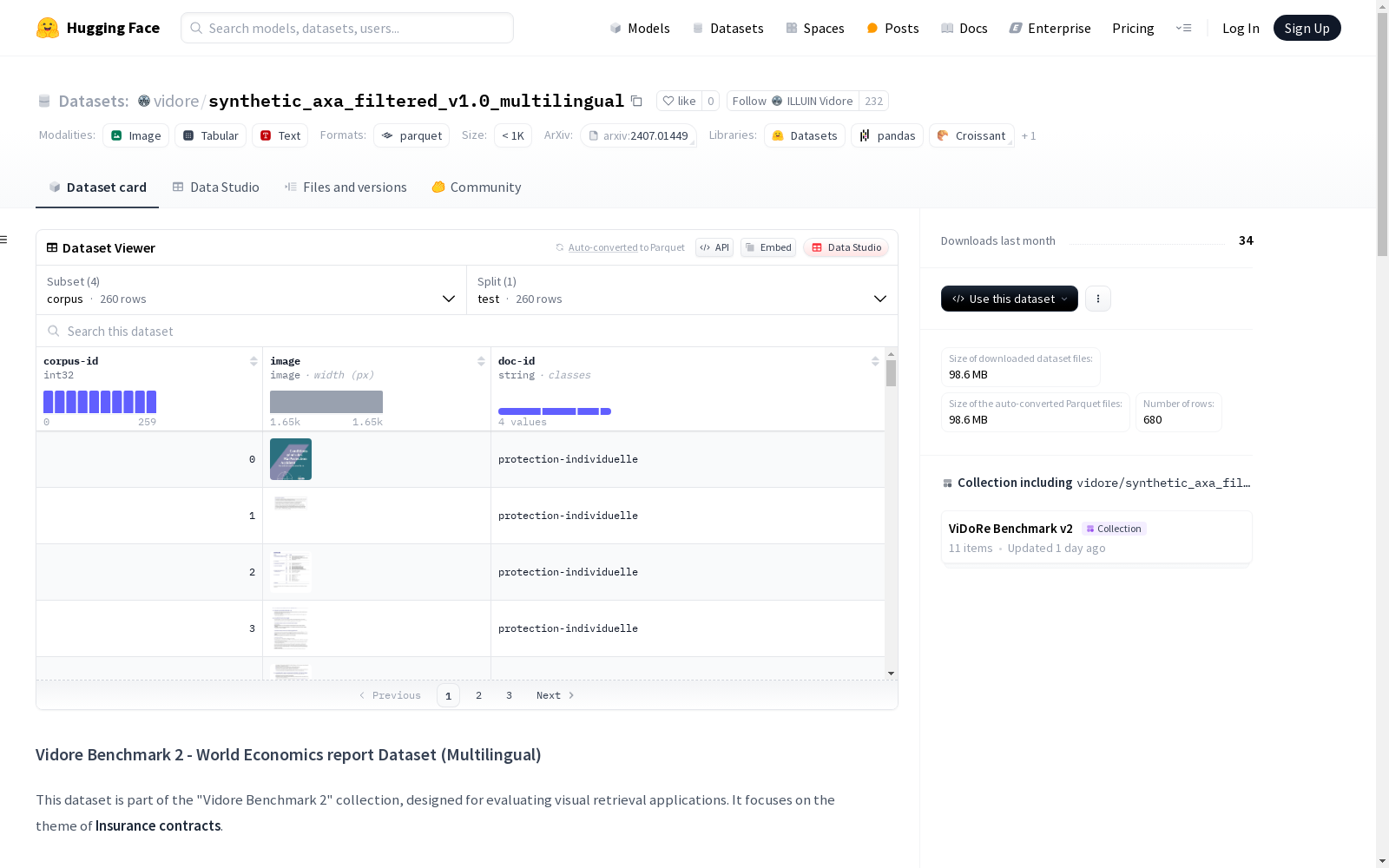Like the dataset with the heart button
The width and height of the screenshot is (1389, 868).
point(679,101)
